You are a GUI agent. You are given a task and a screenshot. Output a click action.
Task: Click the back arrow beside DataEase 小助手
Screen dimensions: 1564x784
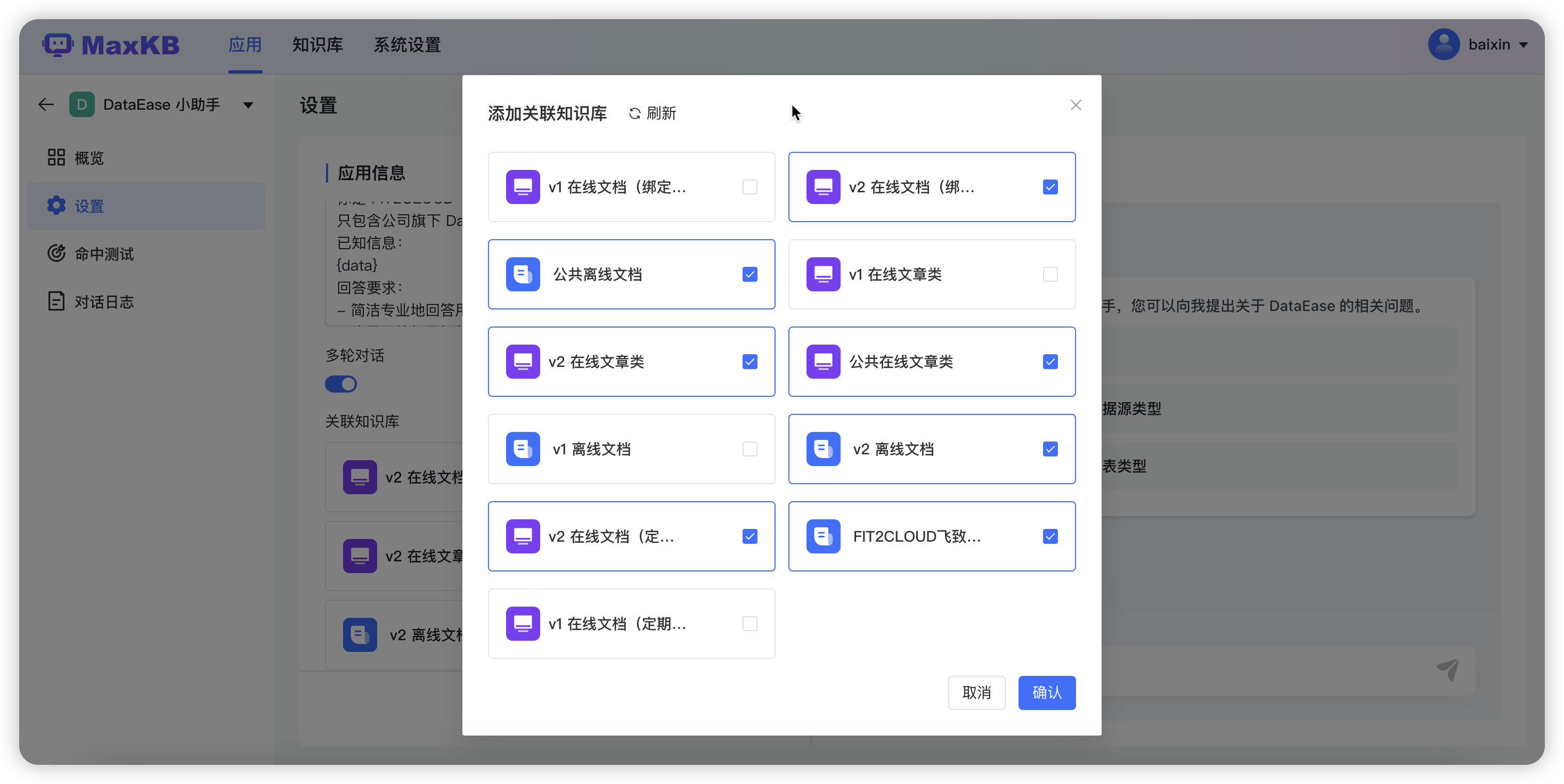(x=46, y=105)
